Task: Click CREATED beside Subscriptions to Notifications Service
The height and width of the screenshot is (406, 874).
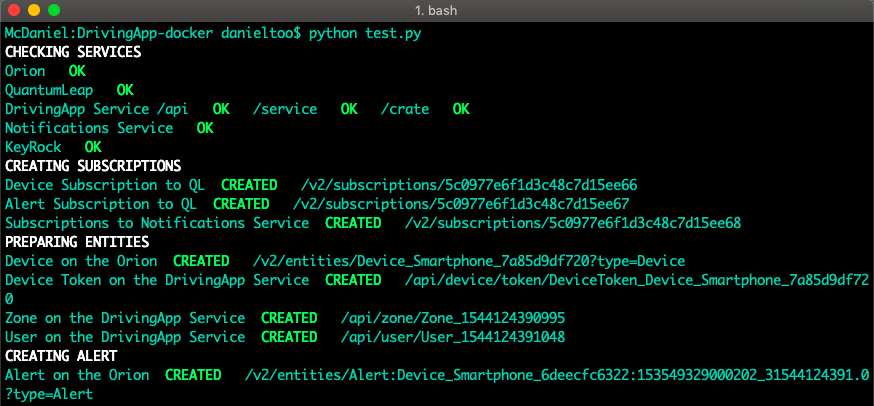Action: pos(353,223)
